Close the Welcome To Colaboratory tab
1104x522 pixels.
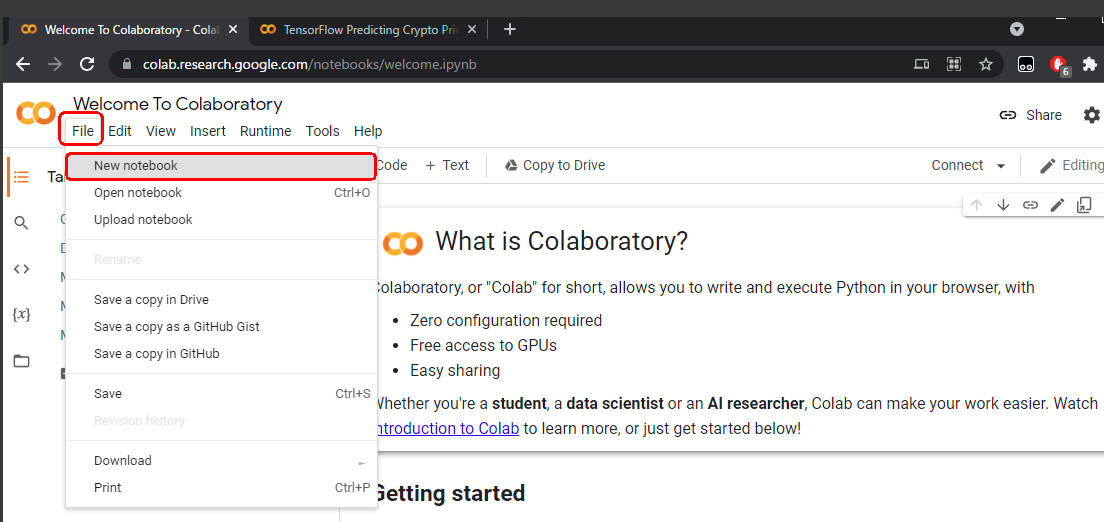(x=233, y=30)
